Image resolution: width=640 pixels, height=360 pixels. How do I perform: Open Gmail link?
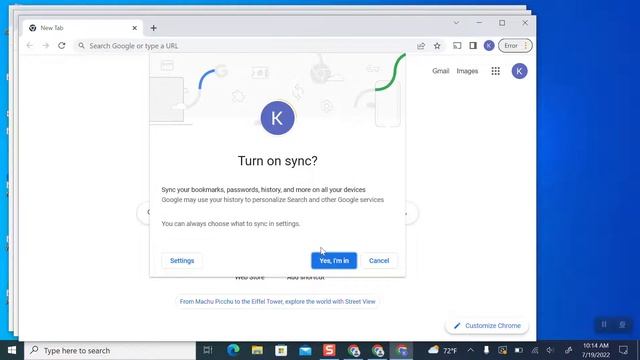[x=440, y=71]
